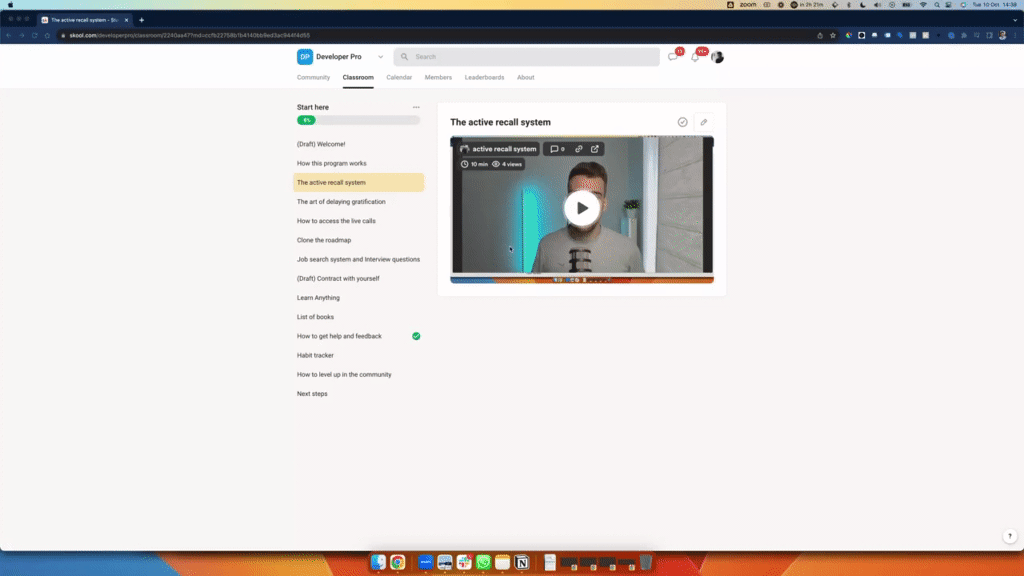Click the green checkmark next to 'How to get help and feedback'

(x=417, y=336)
